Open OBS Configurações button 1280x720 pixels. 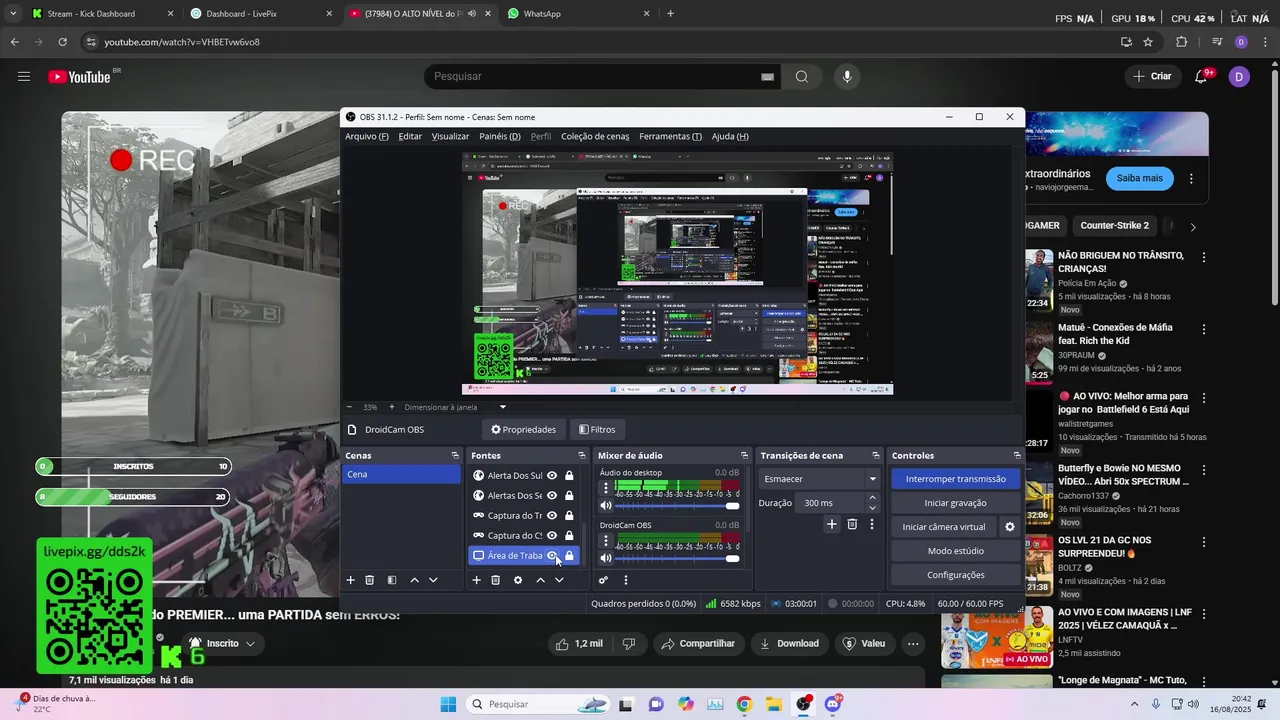pos(956,575)
